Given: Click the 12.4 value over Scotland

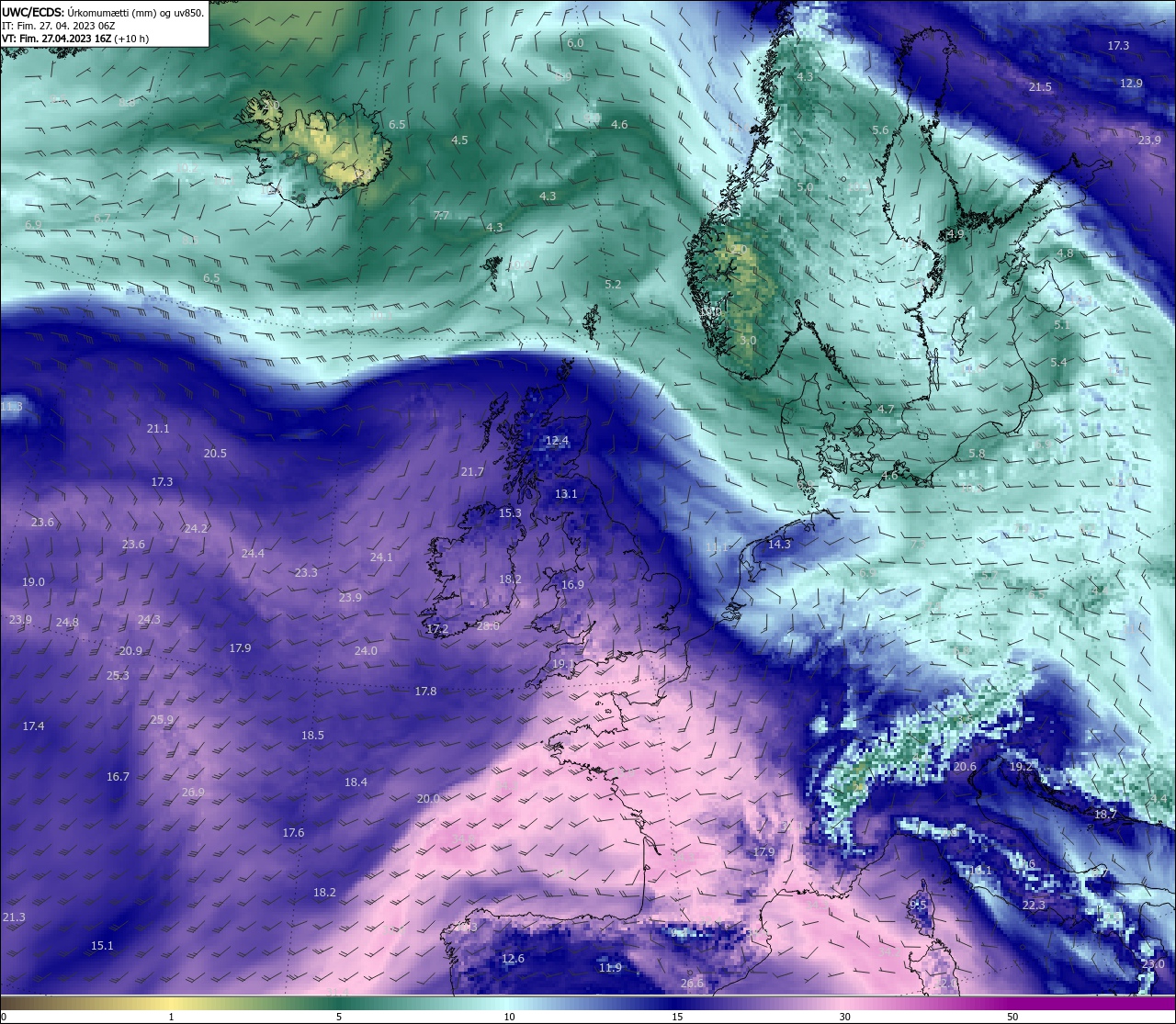Looking at the screenshot, I should coord(557,440).
